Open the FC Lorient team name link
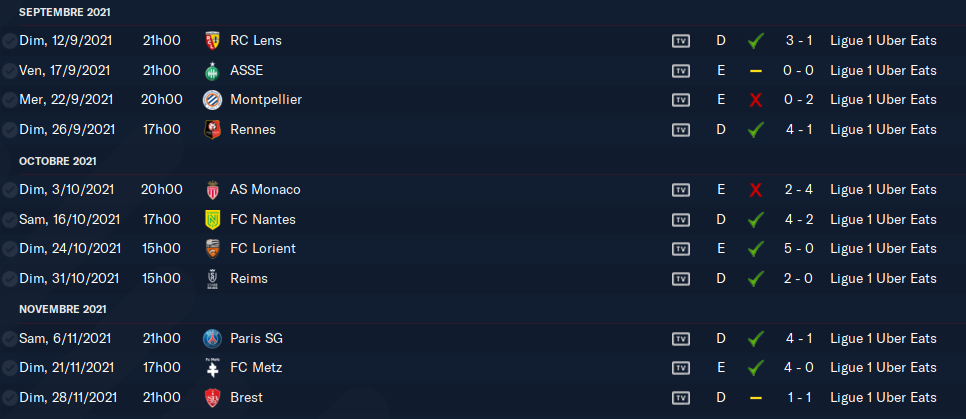The height and width of the screenshot is (419, 966). [x=262, y=249]
